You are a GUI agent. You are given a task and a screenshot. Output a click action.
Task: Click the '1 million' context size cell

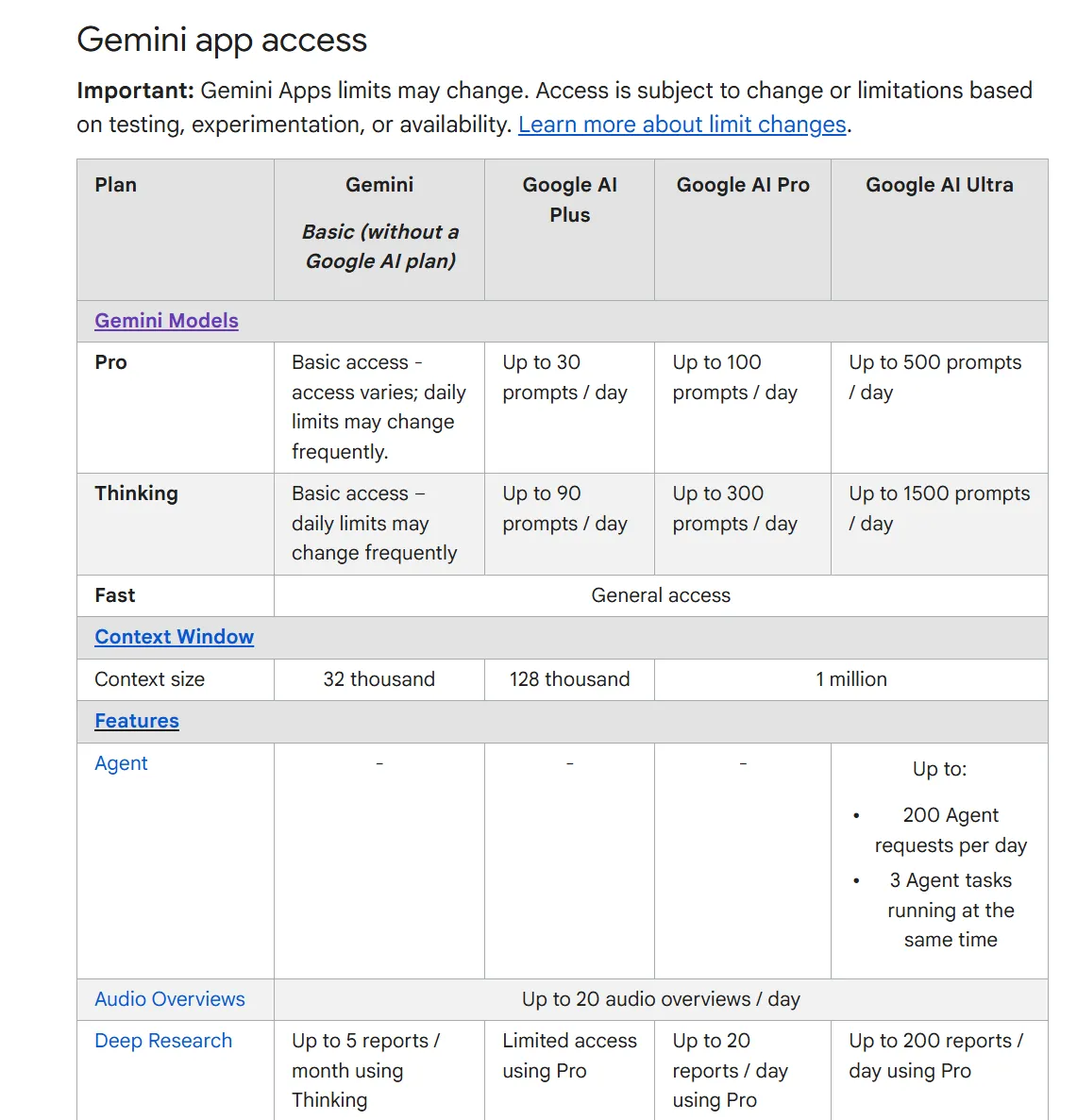(x=850, y=679)
